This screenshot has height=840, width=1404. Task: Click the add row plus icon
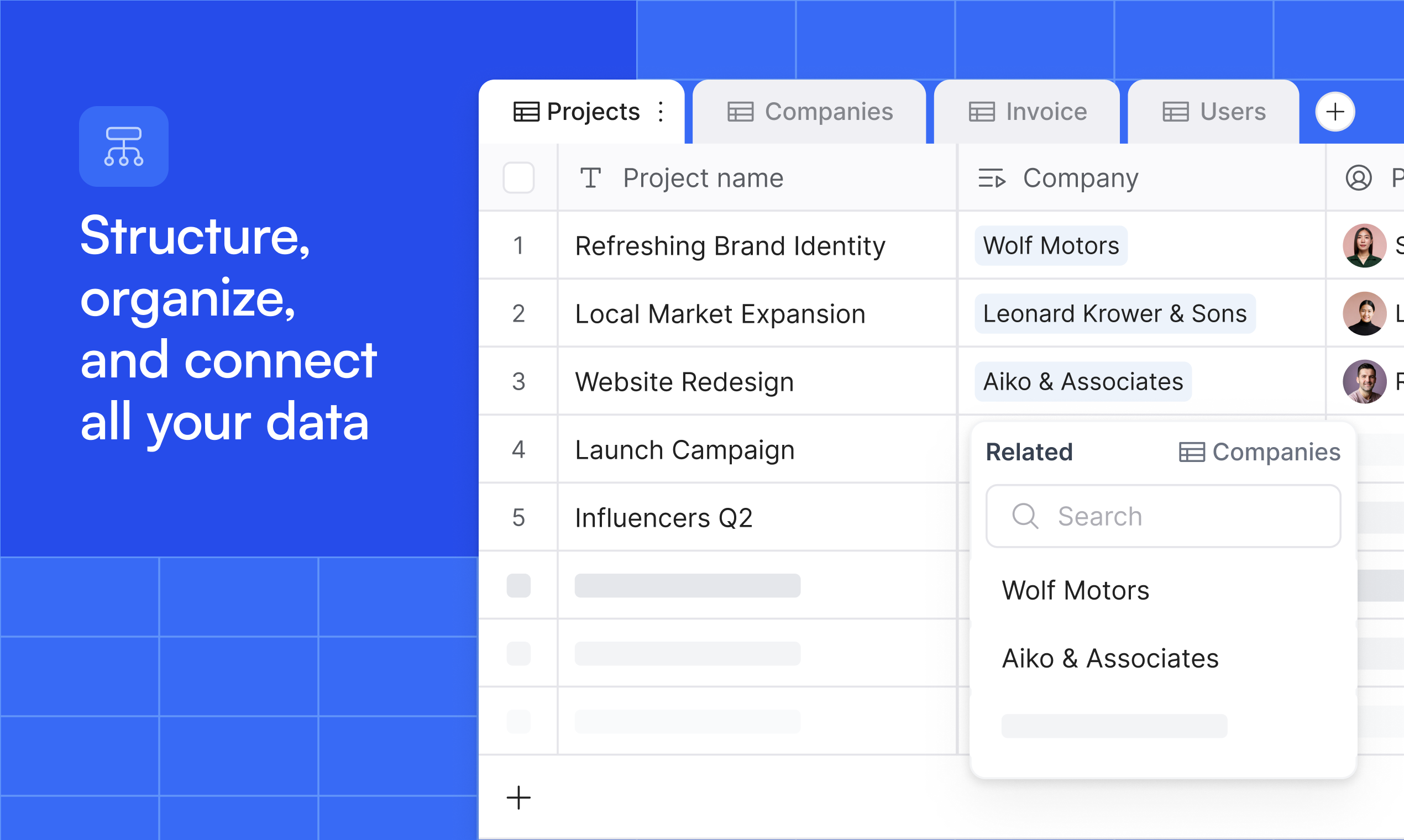(518, 797)
